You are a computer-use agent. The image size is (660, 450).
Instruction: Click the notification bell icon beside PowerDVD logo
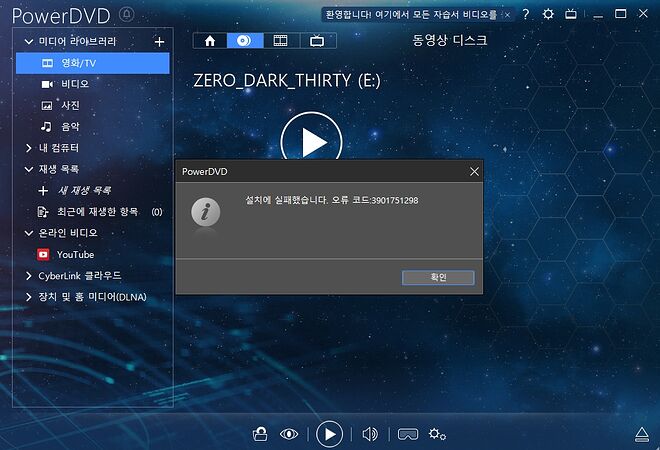127,15
